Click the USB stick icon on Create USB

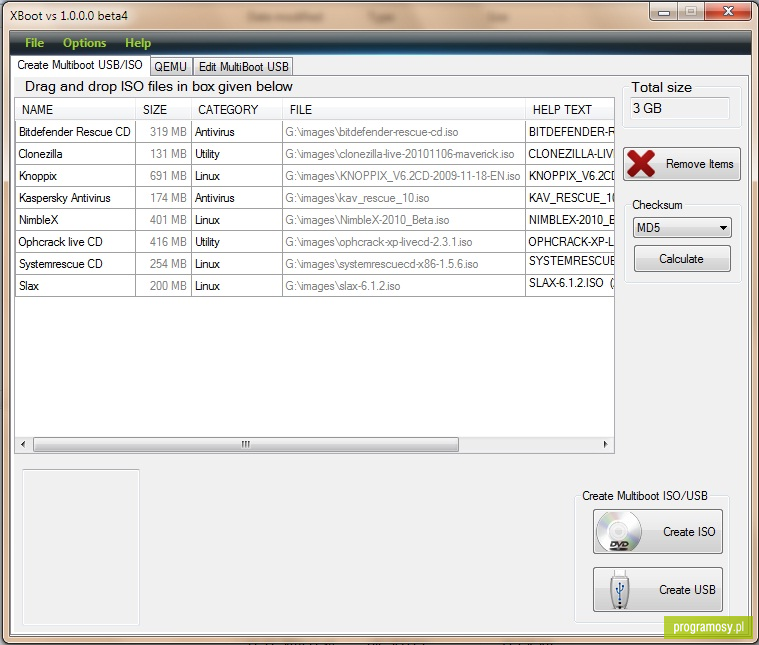pyautogui.click(x=620, y=589)
